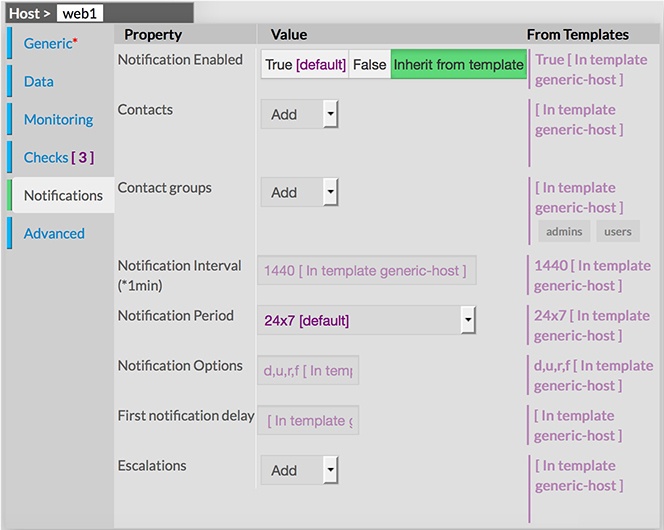Click the admins contact group tag
This screenshot has height=530, width=664.
point(564,232)
